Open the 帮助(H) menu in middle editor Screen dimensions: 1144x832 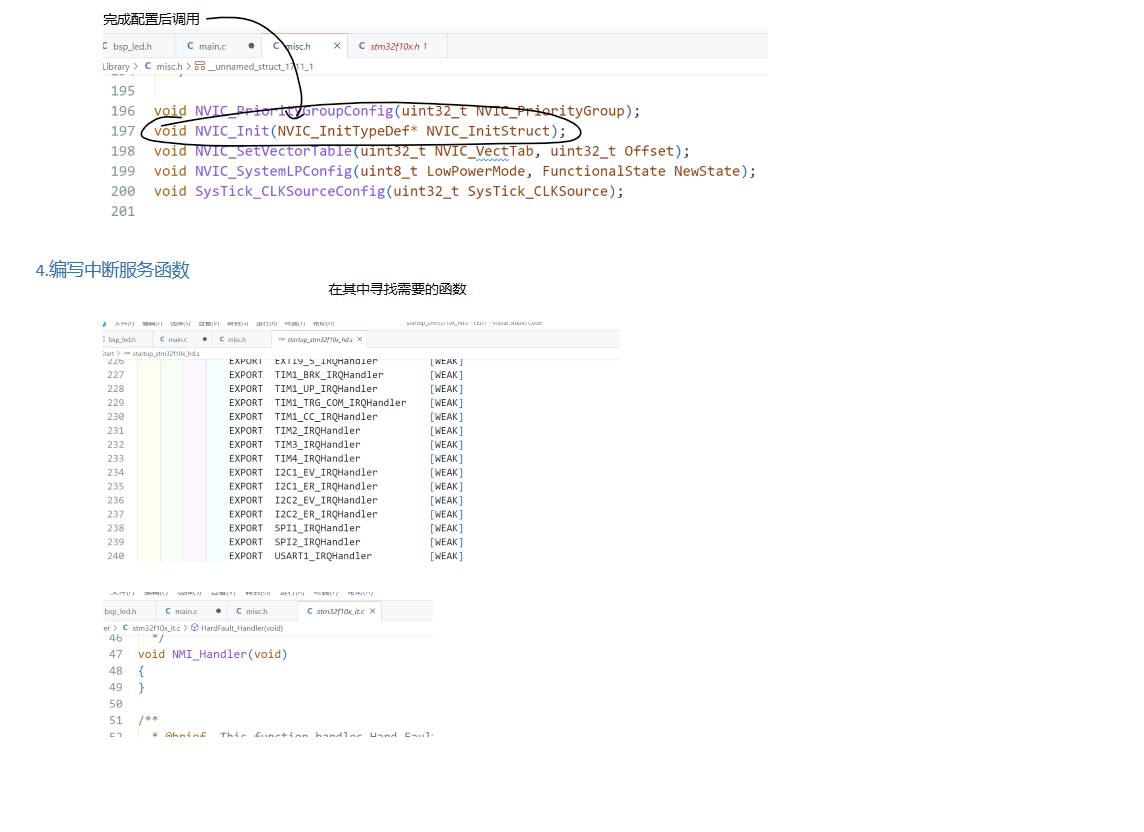324,323
